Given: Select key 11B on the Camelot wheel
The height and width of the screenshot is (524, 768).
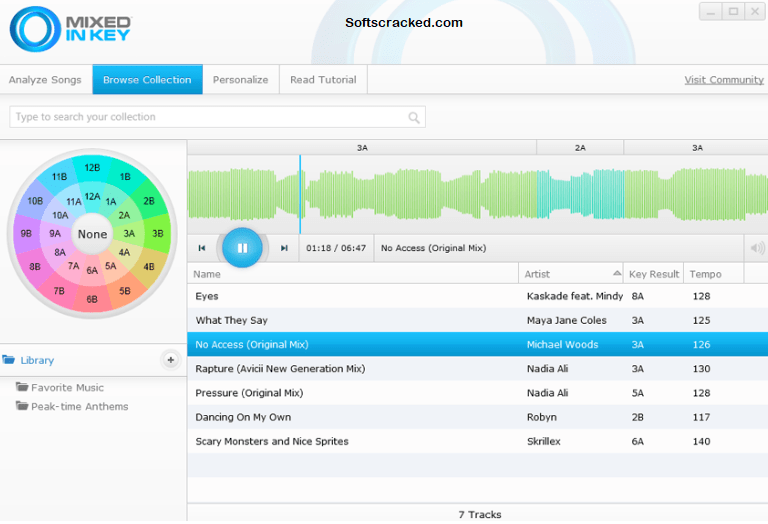Looking at the screenshot, I should (59, 177).
